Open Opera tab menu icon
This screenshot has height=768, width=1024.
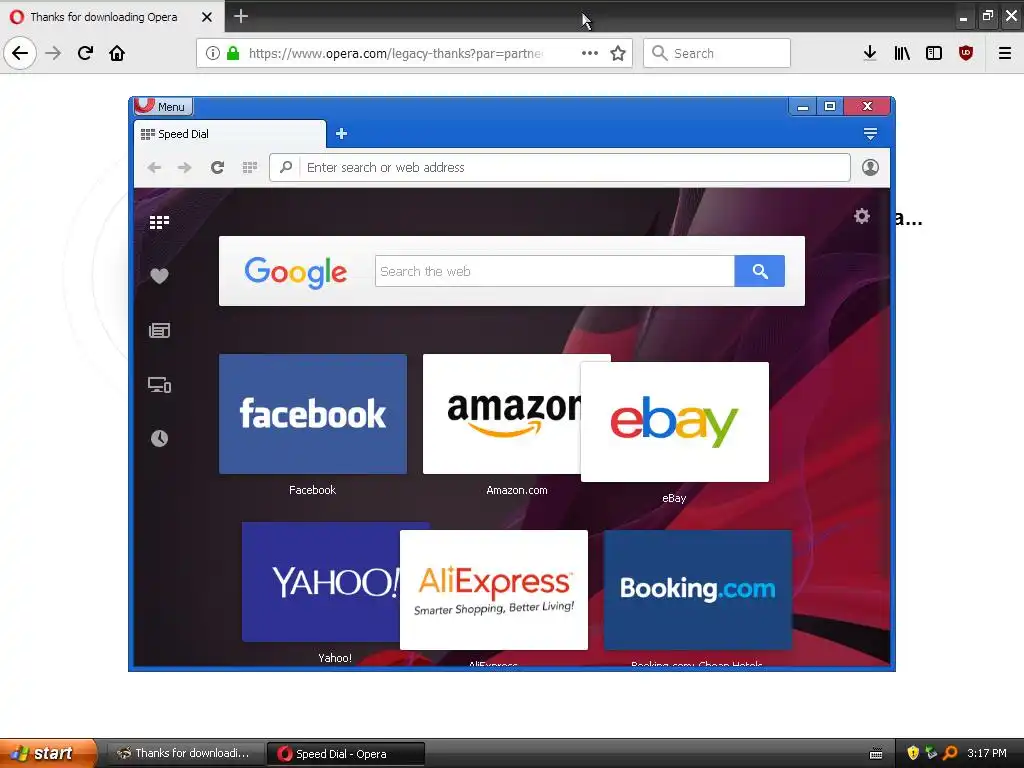(870, 134)
